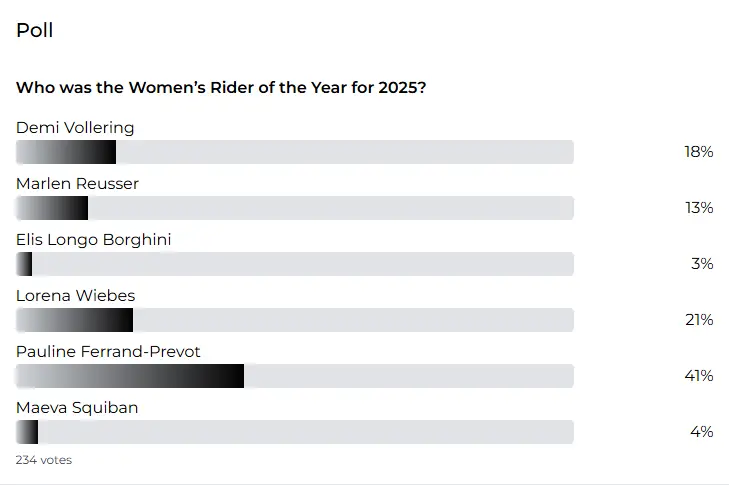Click Demi Vollering's result bar
Viewport: 729px width, 485px height.
295,152
